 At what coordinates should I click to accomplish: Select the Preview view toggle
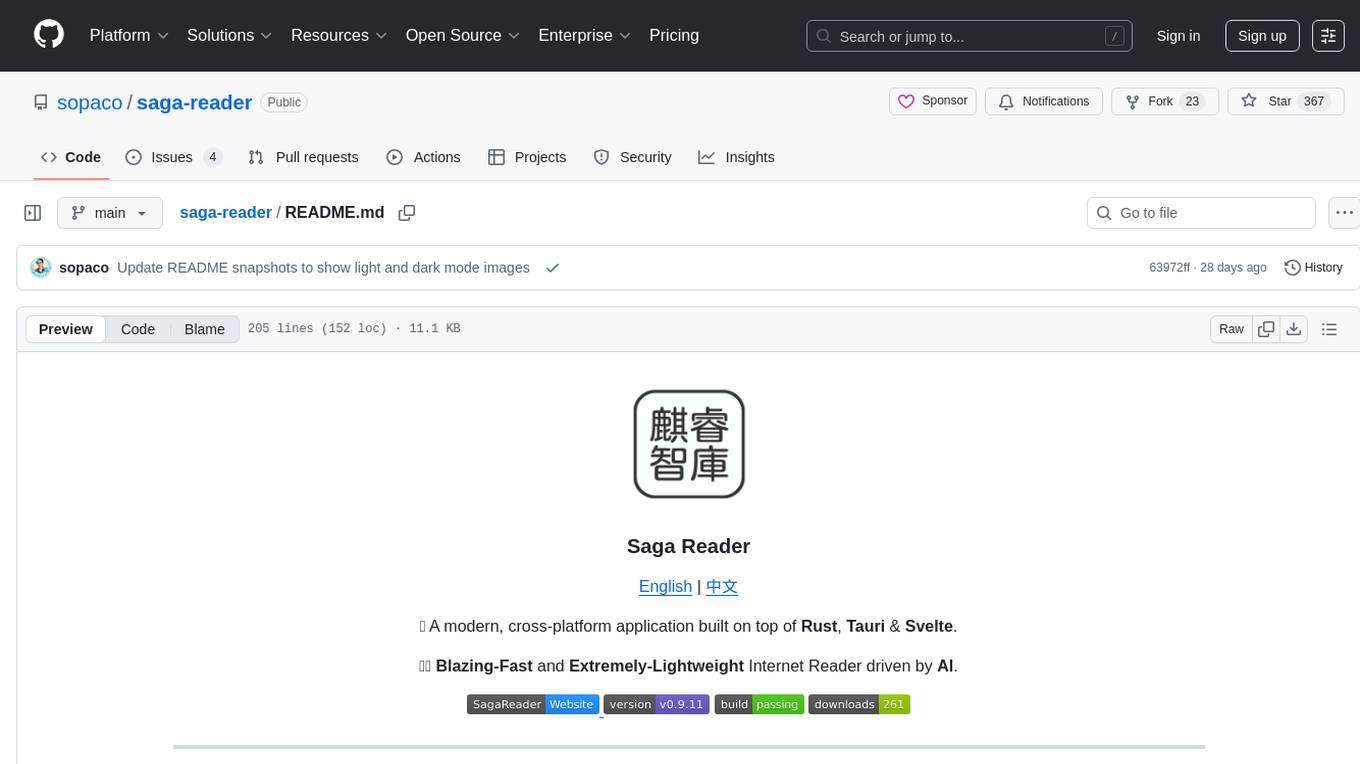(66, 329)
